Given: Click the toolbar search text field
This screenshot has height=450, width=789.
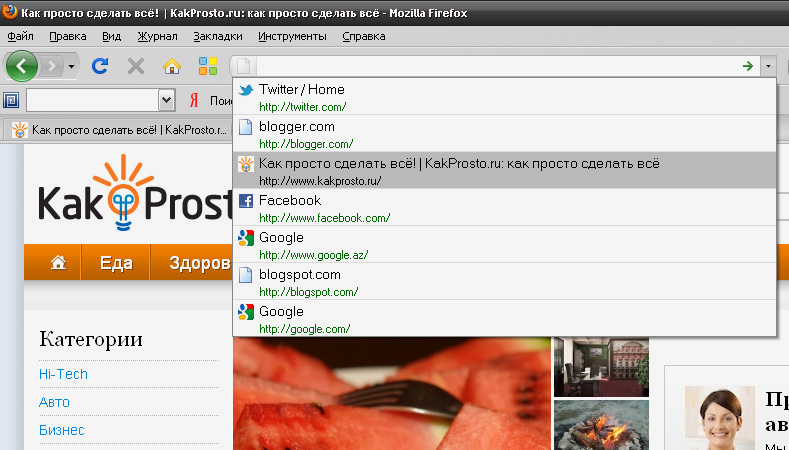Looking at the screenshot, I should tap(92, 100).
